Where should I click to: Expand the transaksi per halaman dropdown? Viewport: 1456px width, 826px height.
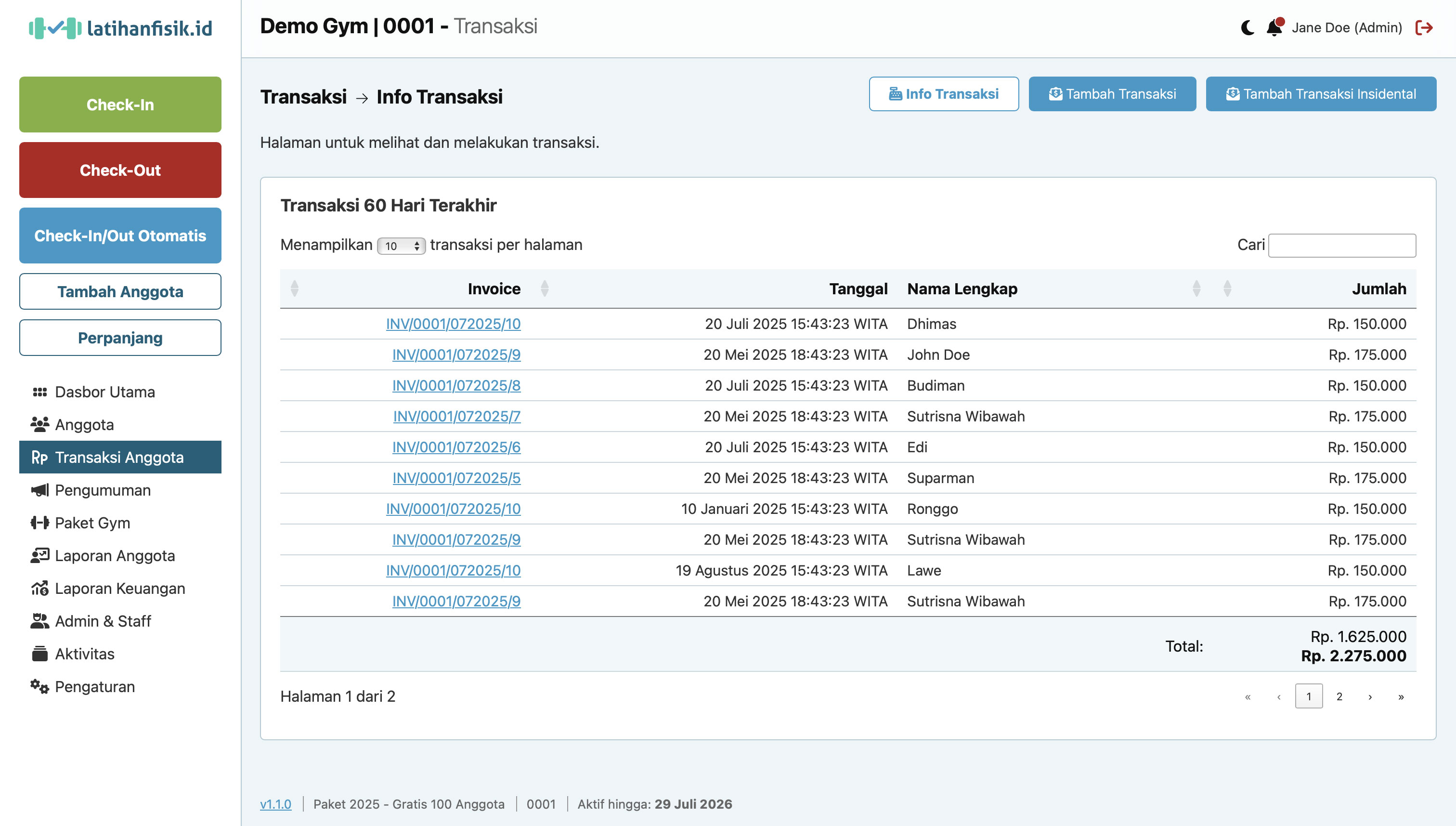(401, 246)
